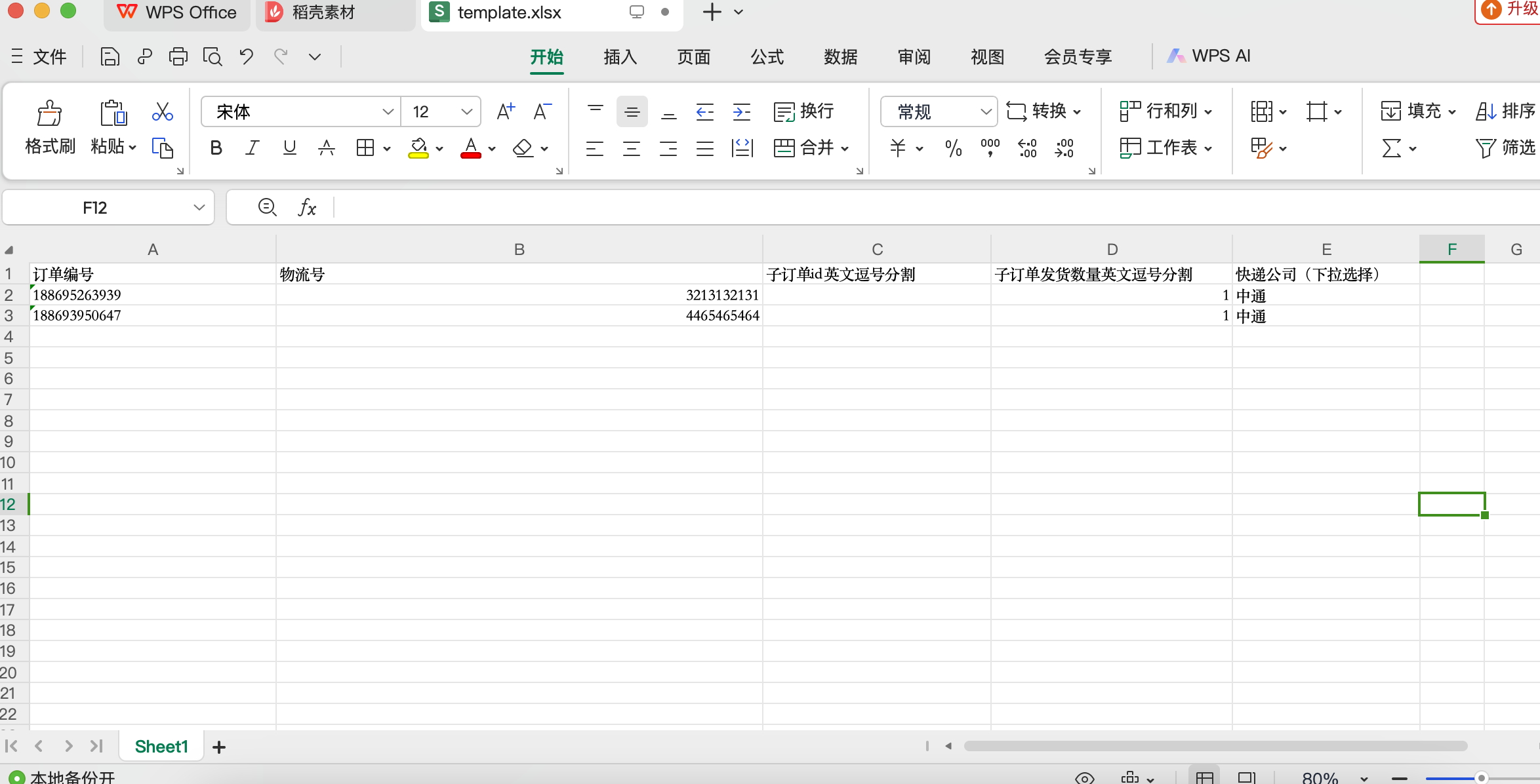Image resolution: width=1540 pixels, height=784 pixels.
Task: Click the Merge cells (合并) icon
Action: pyautogui.click(x=784, y=148)
